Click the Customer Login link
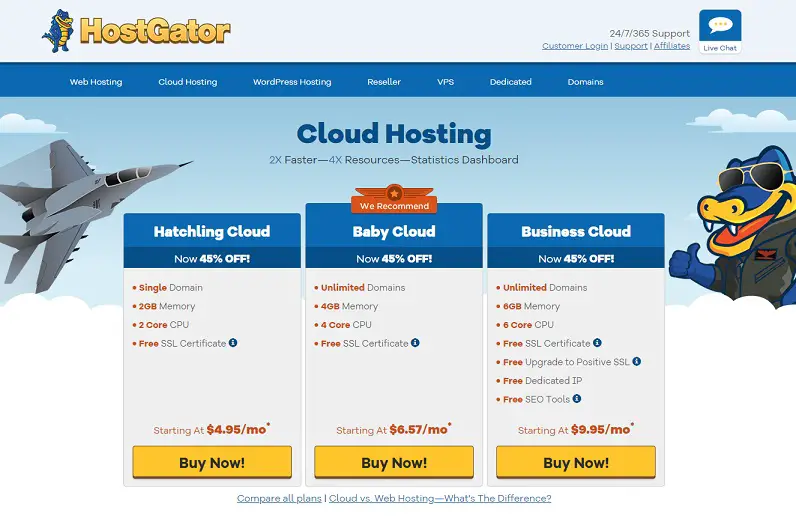The image size is (796, 516). pos(575,46)
